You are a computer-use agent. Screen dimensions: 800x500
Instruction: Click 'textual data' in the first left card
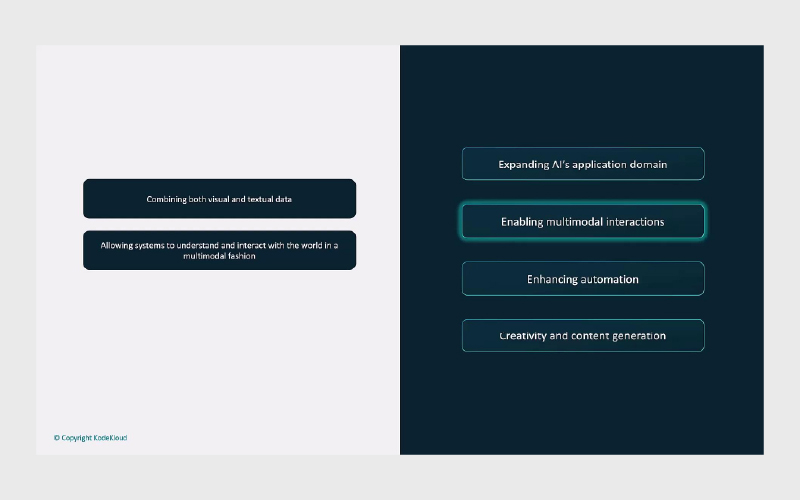pos(269,199)
